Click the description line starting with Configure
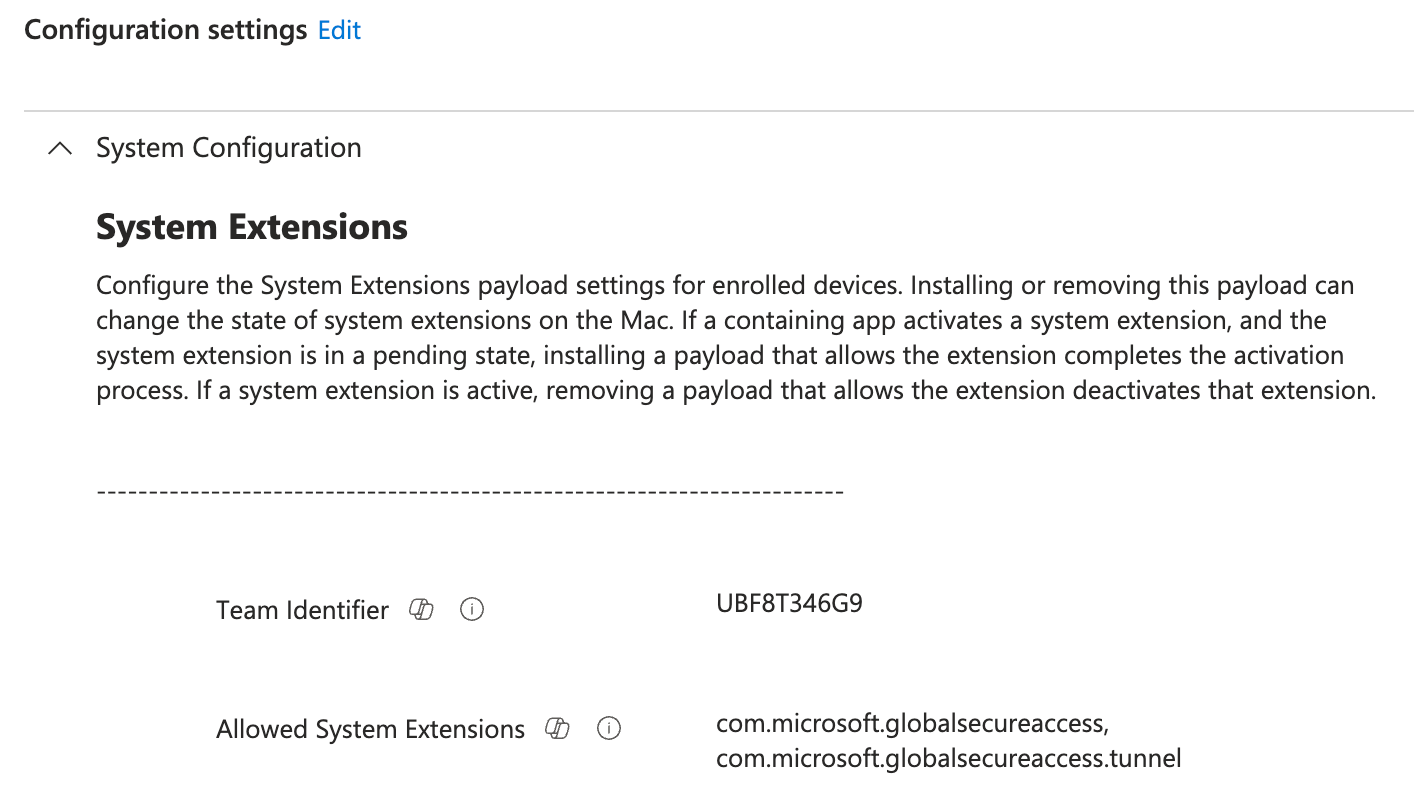Screen dimensions: 1414x810 click(x=724, y=286)
